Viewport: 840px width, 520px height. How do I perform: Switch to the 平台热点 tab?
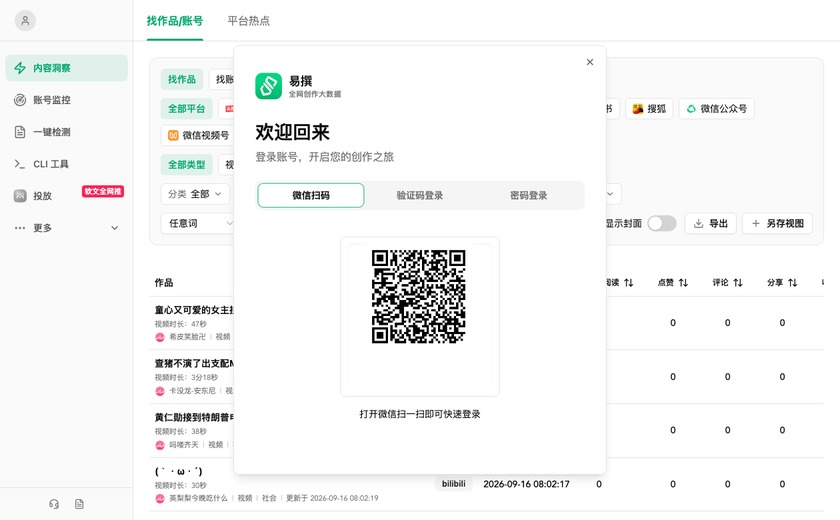pyautogui.click(x=249, y=21)
